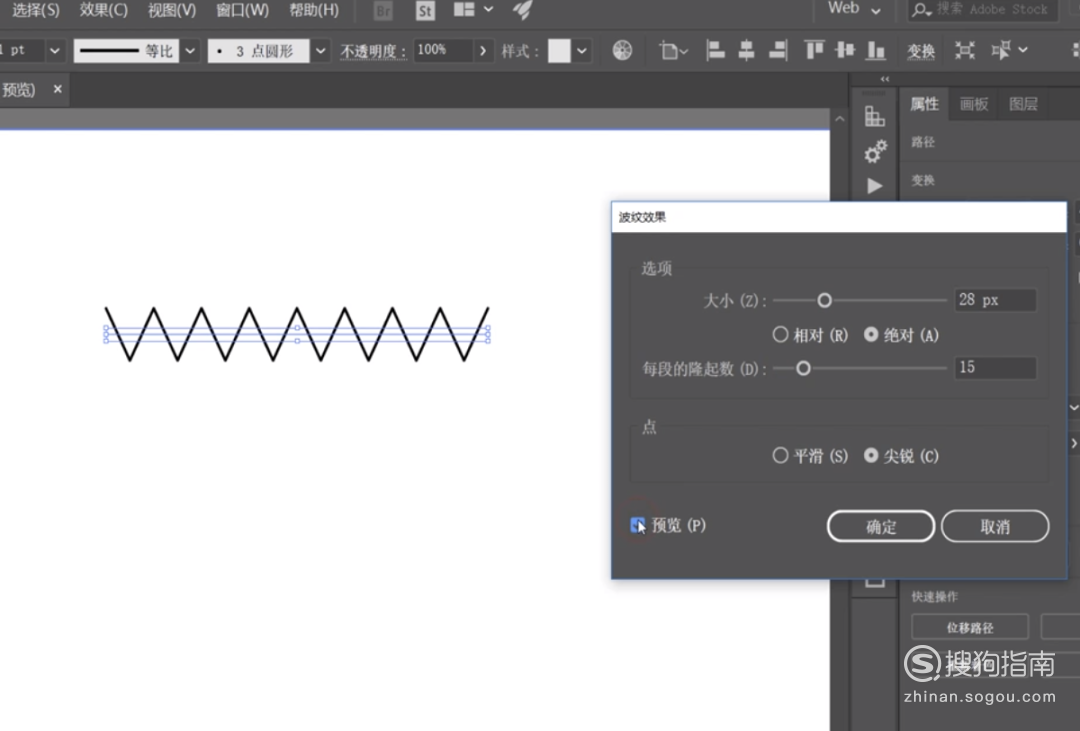
Task: Click the search magnifier icon
Action: [x=921, y=10]
